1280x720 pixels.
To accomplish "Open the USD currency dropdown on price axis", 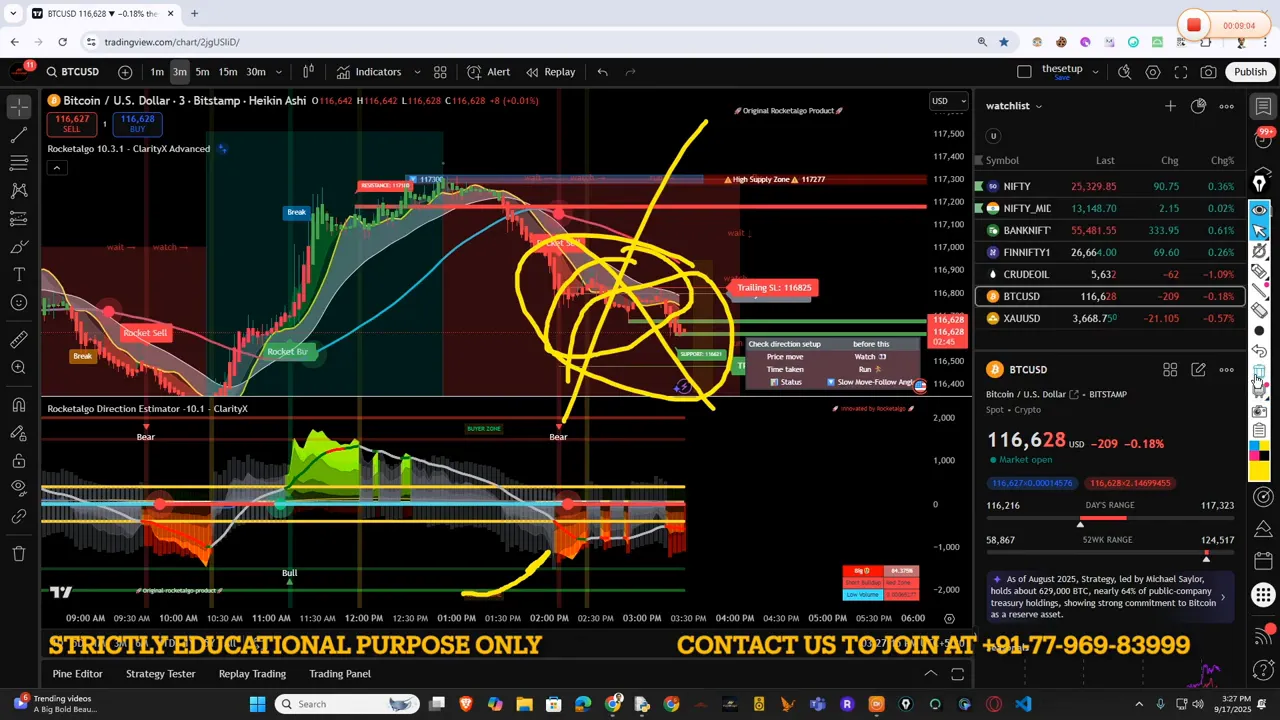I will [948, 101].
